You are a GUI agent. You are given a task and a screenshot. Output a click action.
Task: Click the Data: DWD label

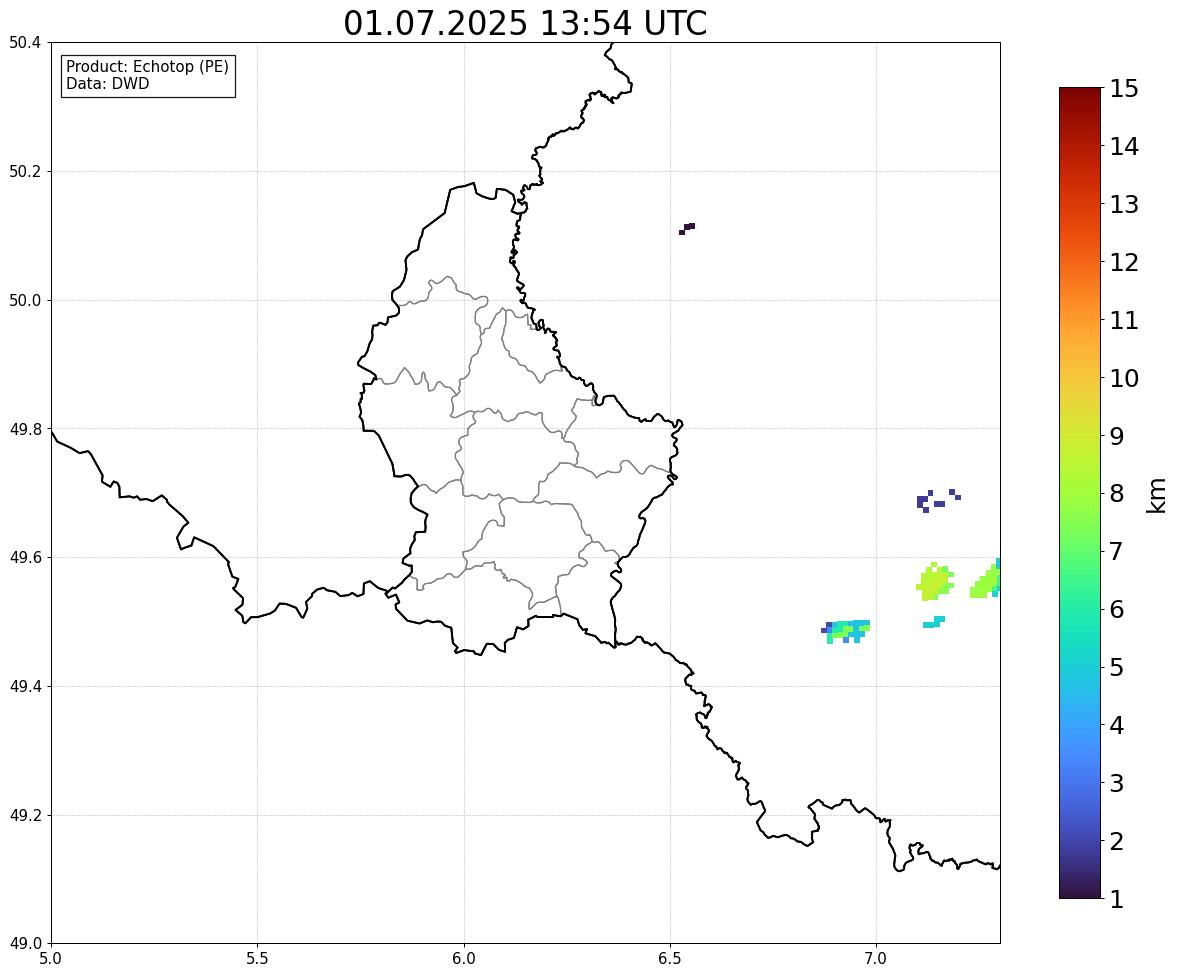pyautogui.click(x=107, y=83)
